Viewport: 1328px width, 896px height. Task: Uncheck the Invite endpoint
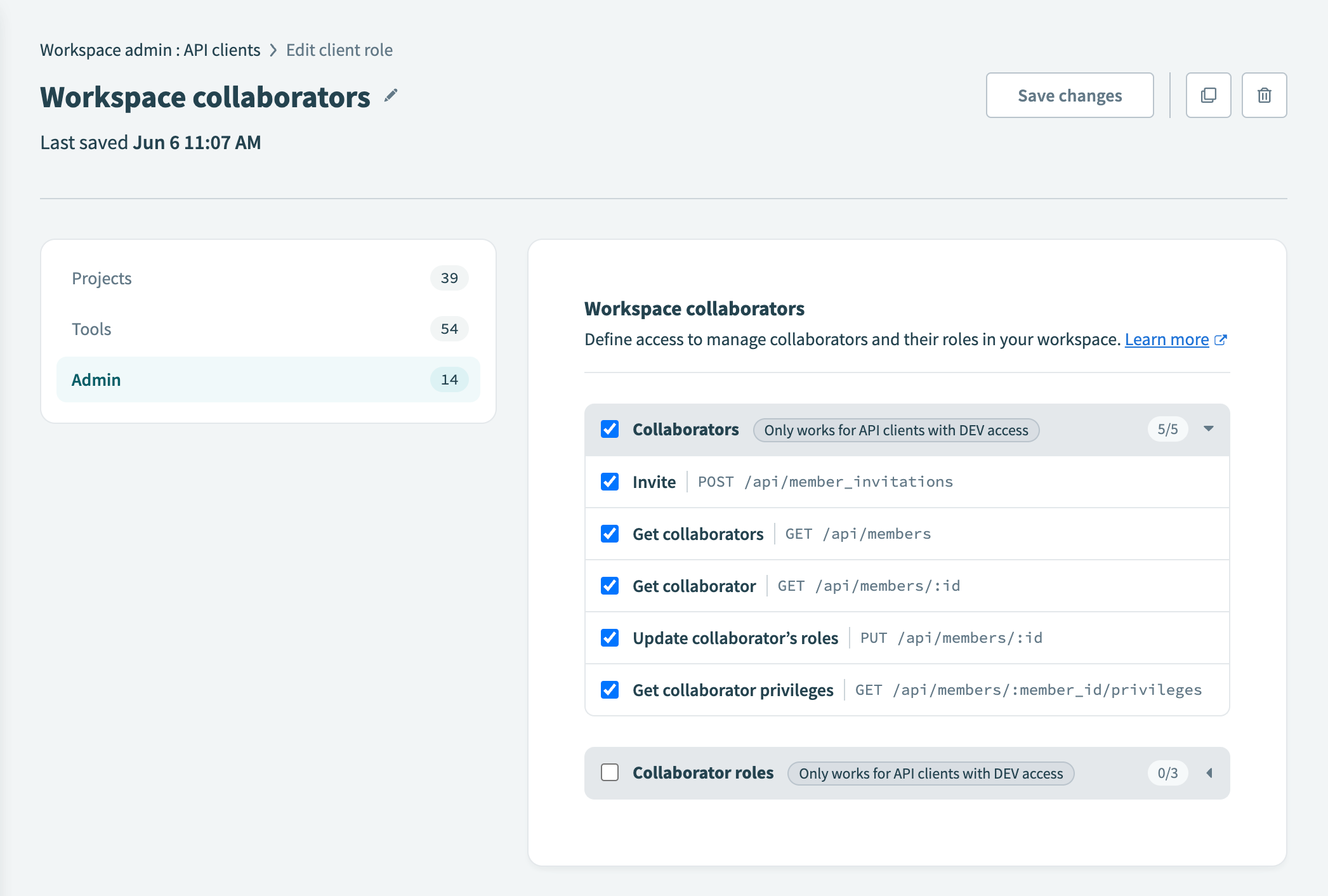pyautogui.click(x=609, y=482)
